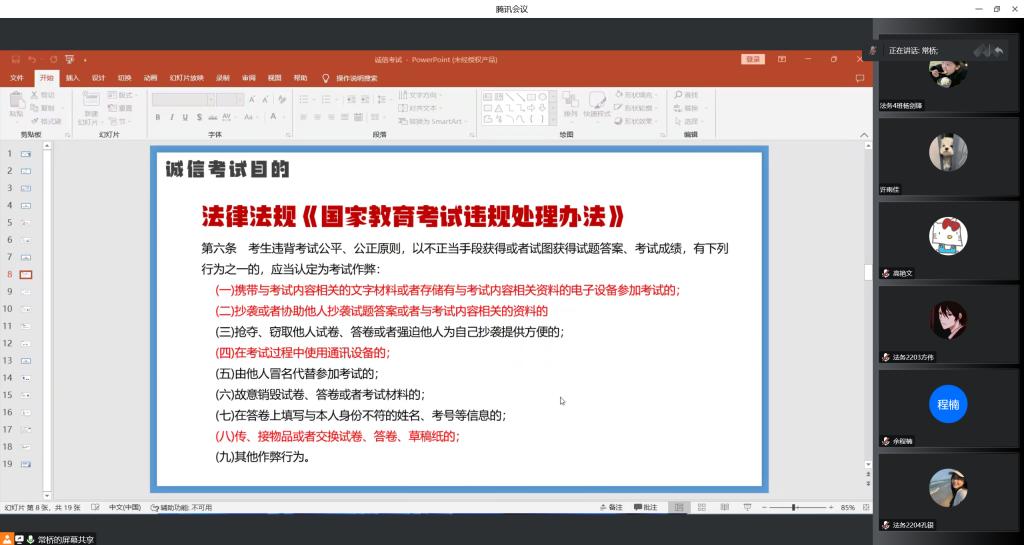Expand the shapes gallery more arrow

(x=553, y=120)
